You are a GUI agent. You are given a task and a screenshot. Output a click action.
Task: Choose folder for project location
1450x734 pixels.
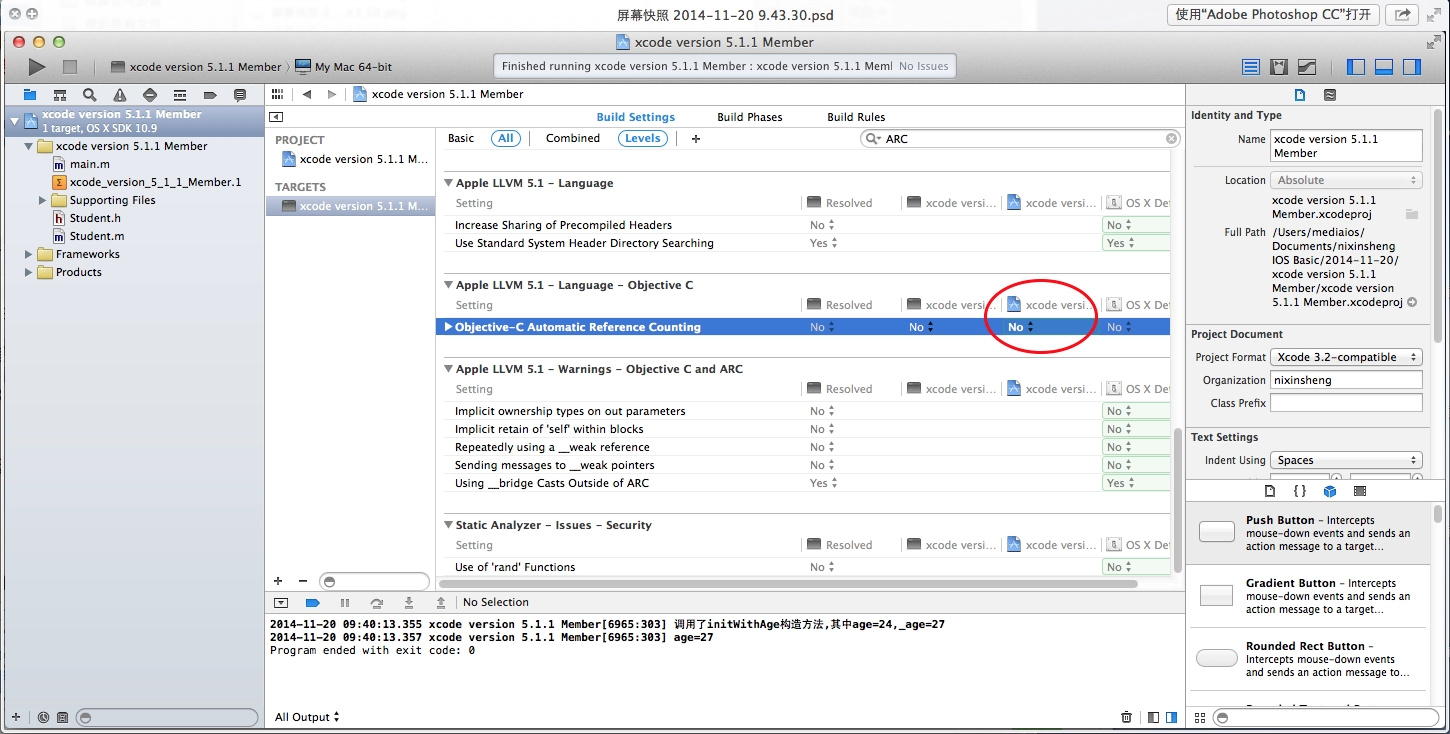(1411, 214)
